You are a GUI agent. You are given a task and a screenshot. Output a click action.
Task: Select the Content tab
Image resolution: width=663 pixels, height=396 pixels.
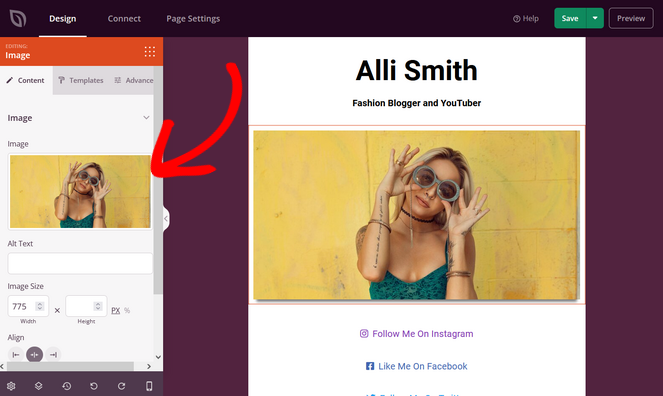coord(26,80)
